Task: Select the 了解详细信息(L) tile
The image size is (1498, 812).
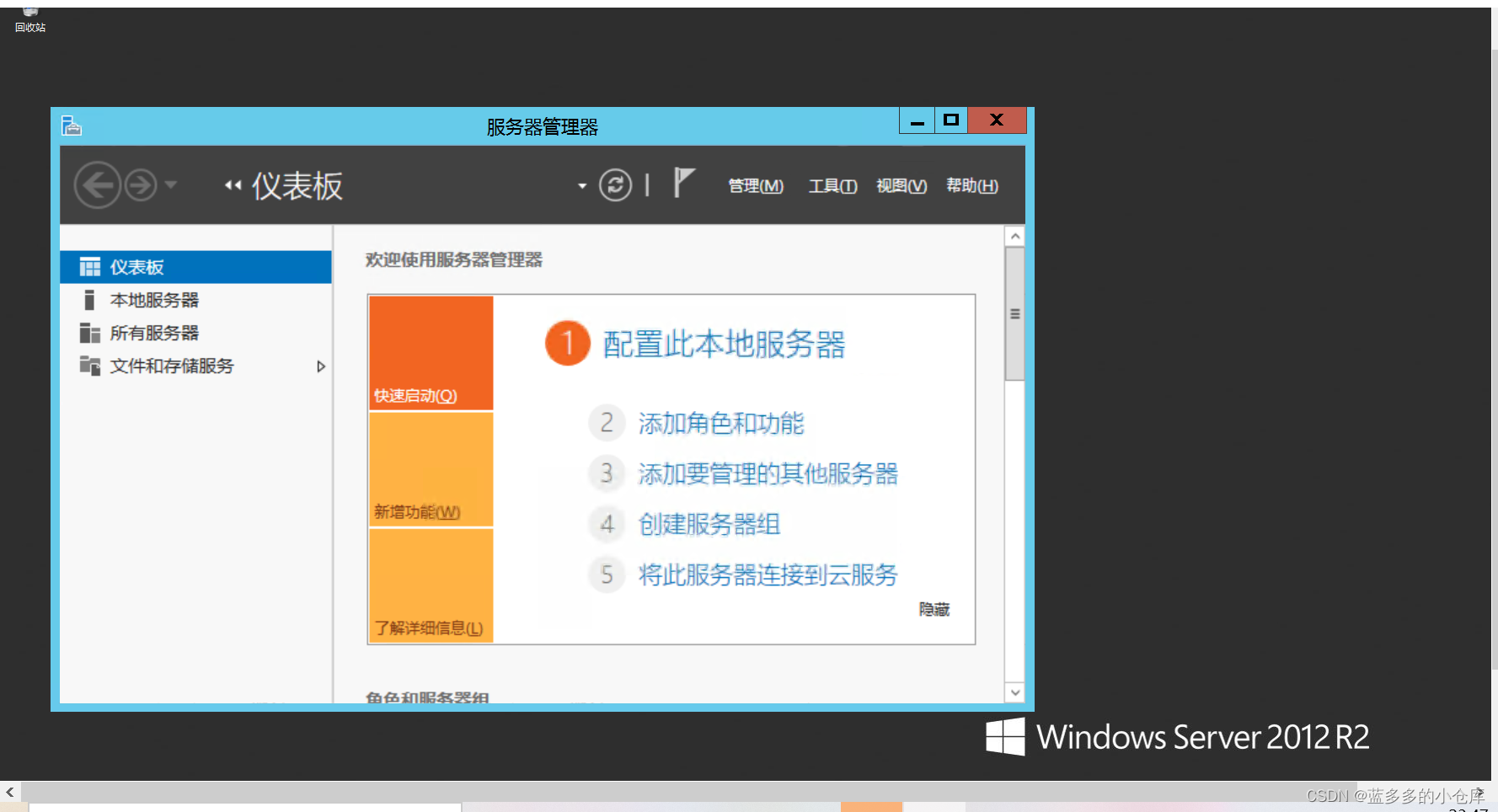Action: click(x=431, y=585)
